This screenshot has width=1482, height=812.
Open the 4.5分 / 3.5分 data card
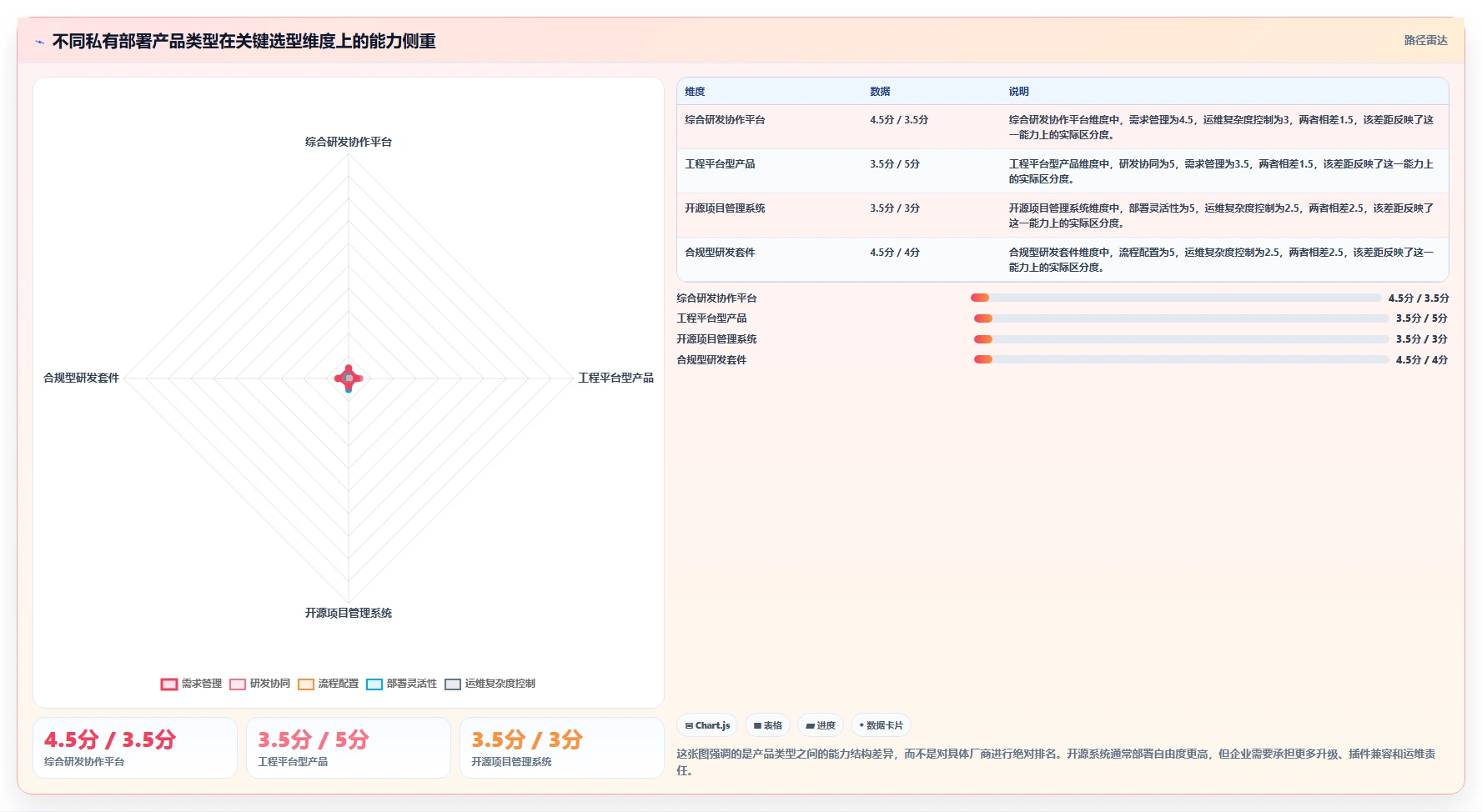point(135,748)
